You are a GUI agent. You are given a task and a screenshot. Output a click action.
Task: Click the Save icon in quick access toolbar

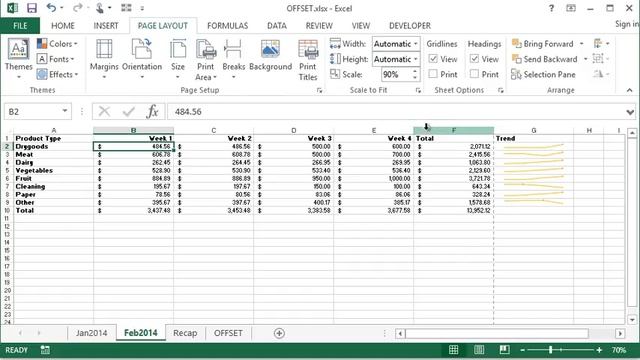32,8
